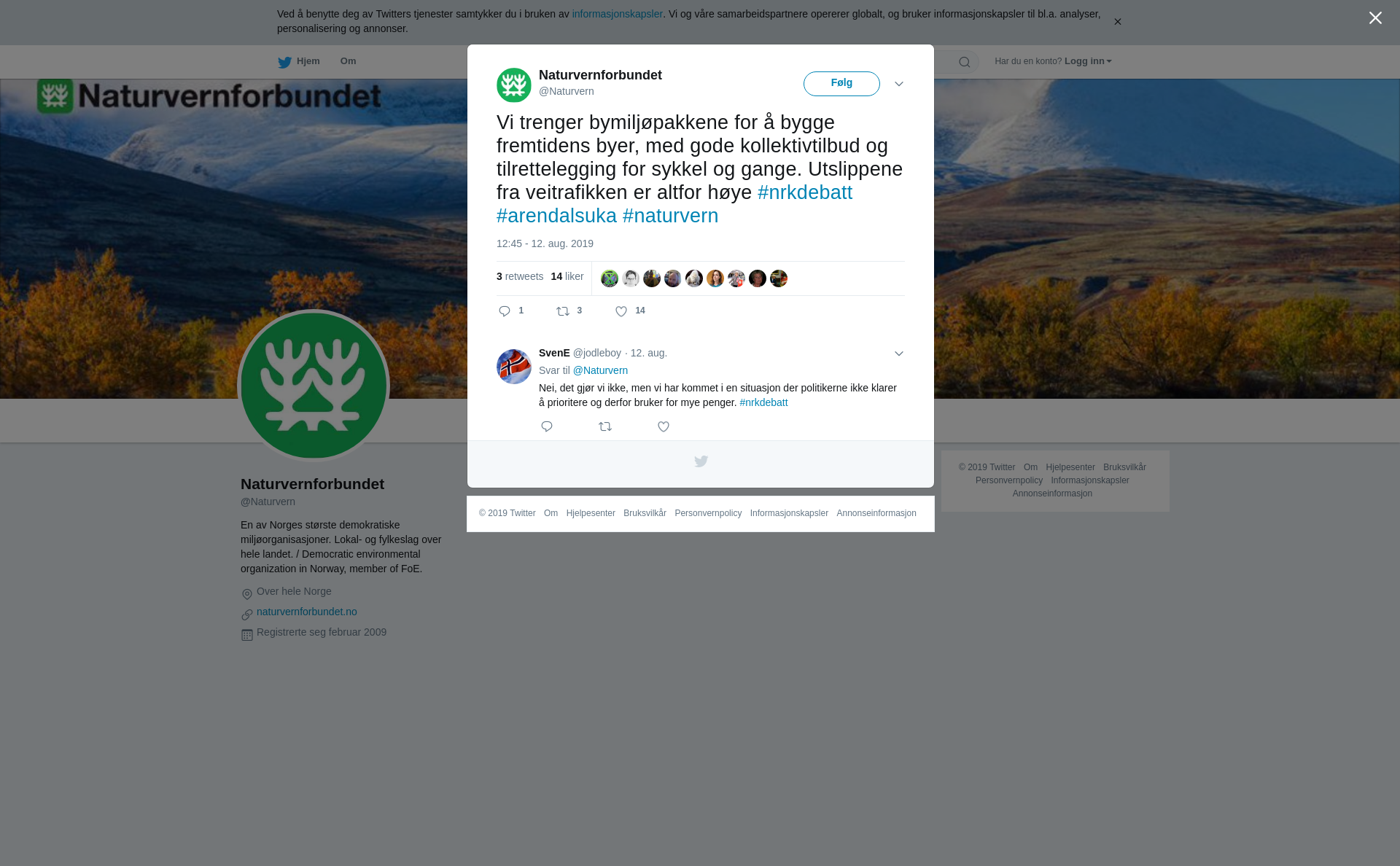Image resolution: width=1400 pixels, height=866 pixels.
Task: Retweet SvenE's reply
Action: pyautogui.click(x=605, y=426)
